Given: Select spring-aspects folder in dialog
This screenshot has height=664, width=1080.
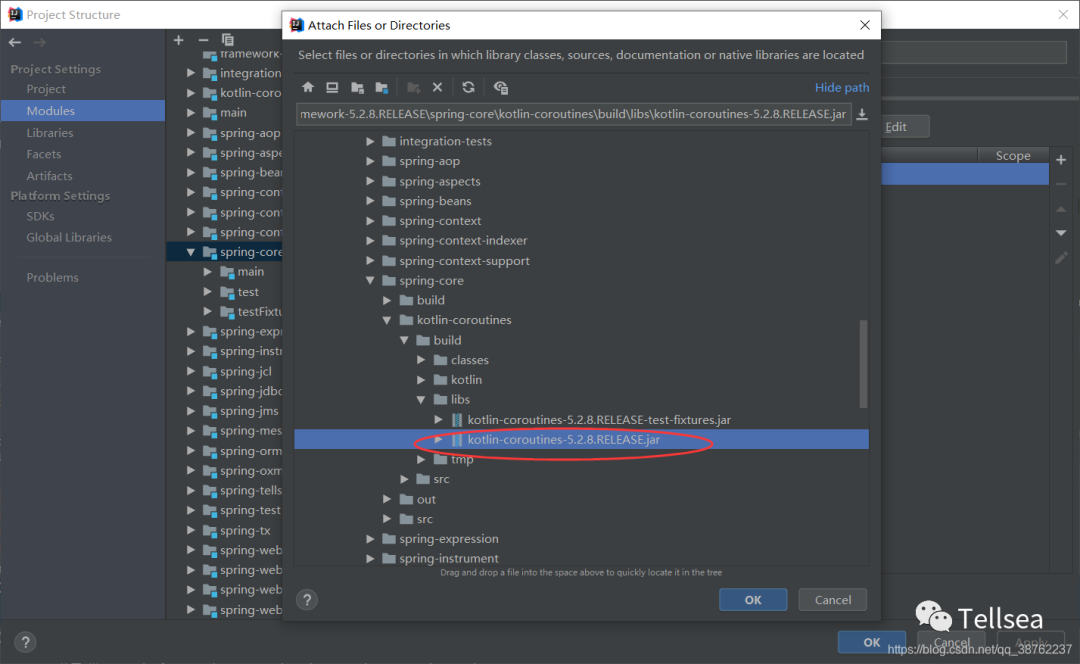Looking at the screenshot, I should click(439, 181).
